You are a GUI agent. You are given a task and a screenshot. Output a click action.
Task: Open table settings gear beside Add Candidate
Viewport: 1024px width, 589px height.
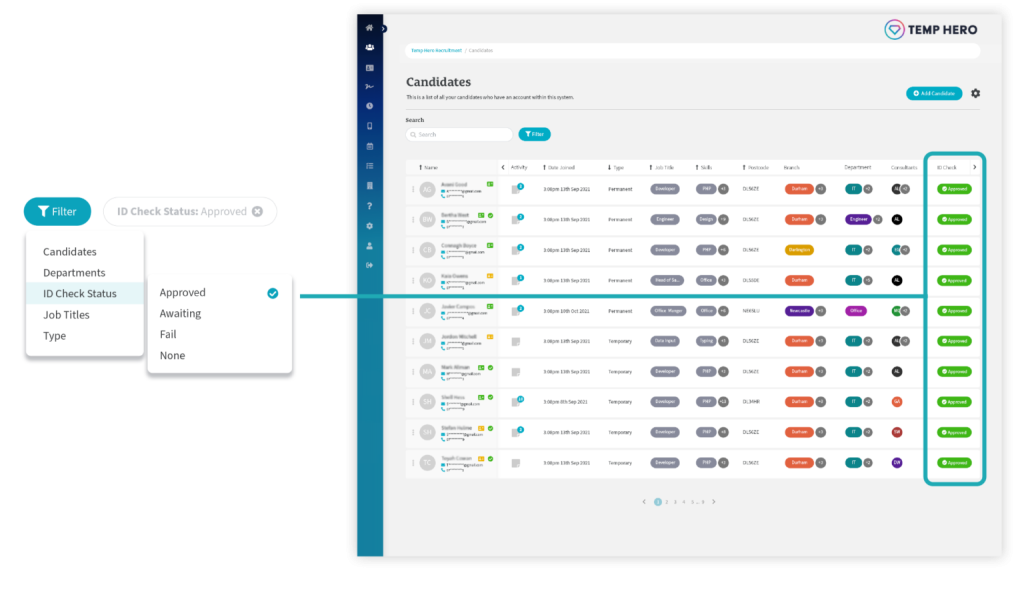coord(975,93)
